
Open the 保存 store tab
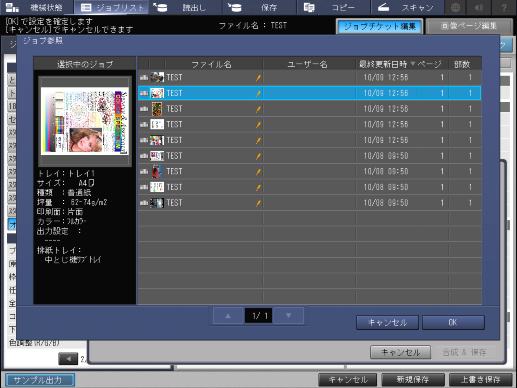click(x=259, y=7)
